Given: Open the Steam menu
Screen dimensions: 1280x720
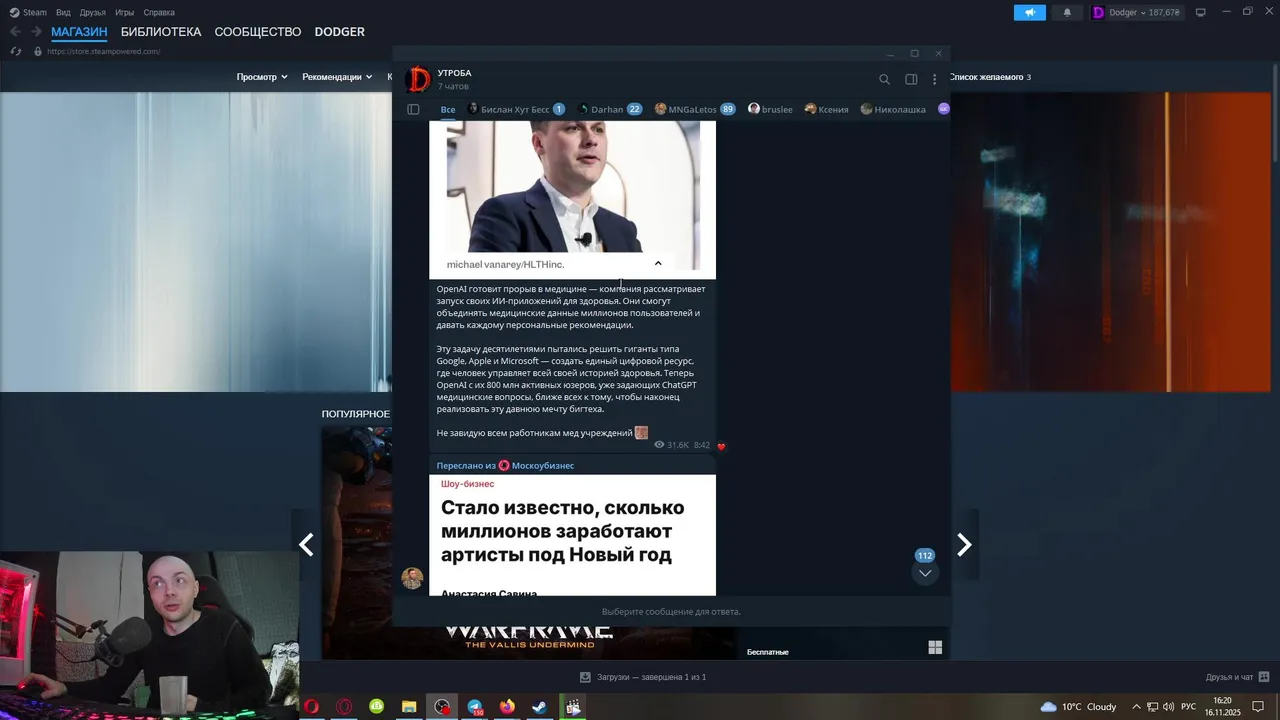Looking at the screenshot, I should click(28, 12).
